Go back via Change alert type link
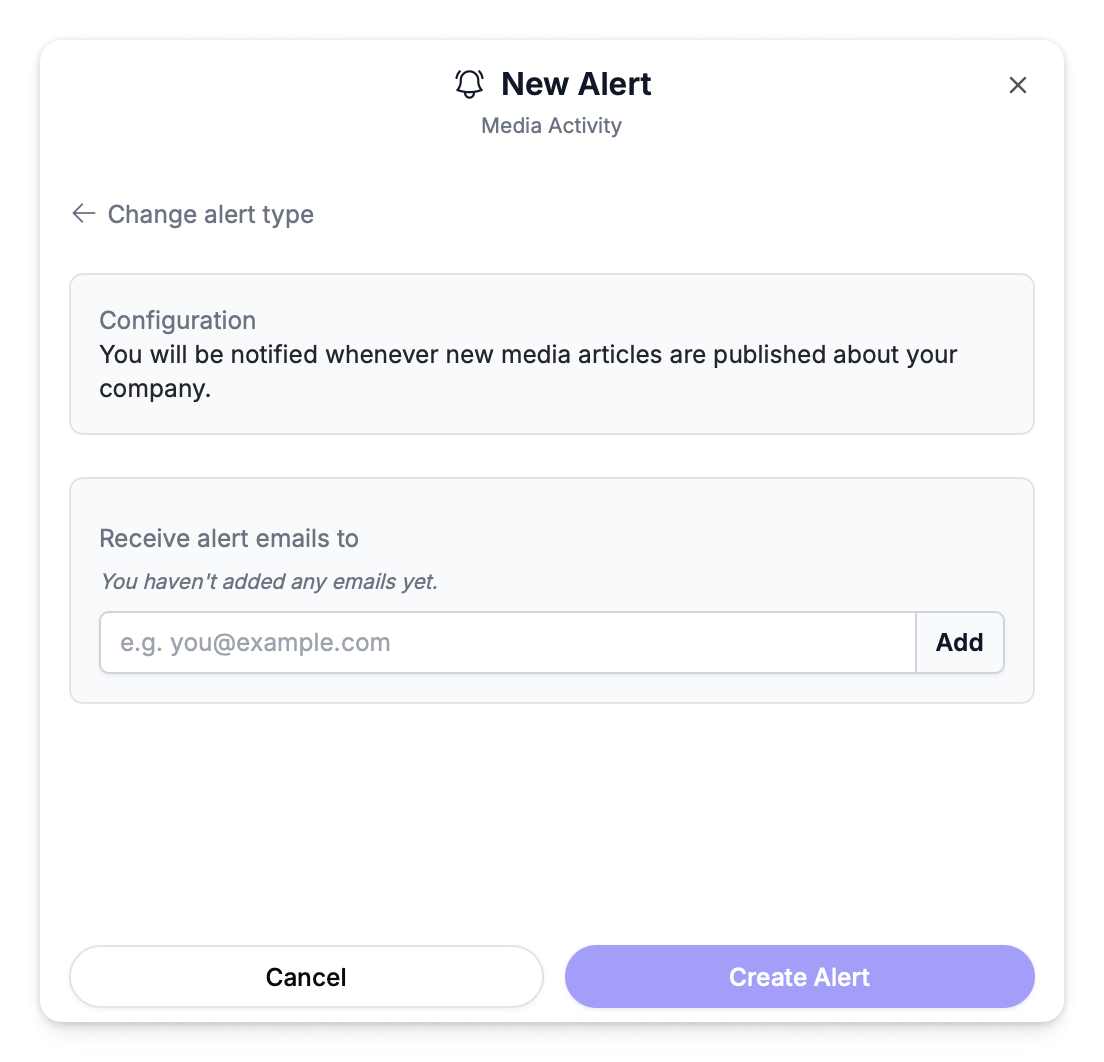The width and height of the screenshot is (1104, 1062). pyautogui.click(x=210, y=215)
